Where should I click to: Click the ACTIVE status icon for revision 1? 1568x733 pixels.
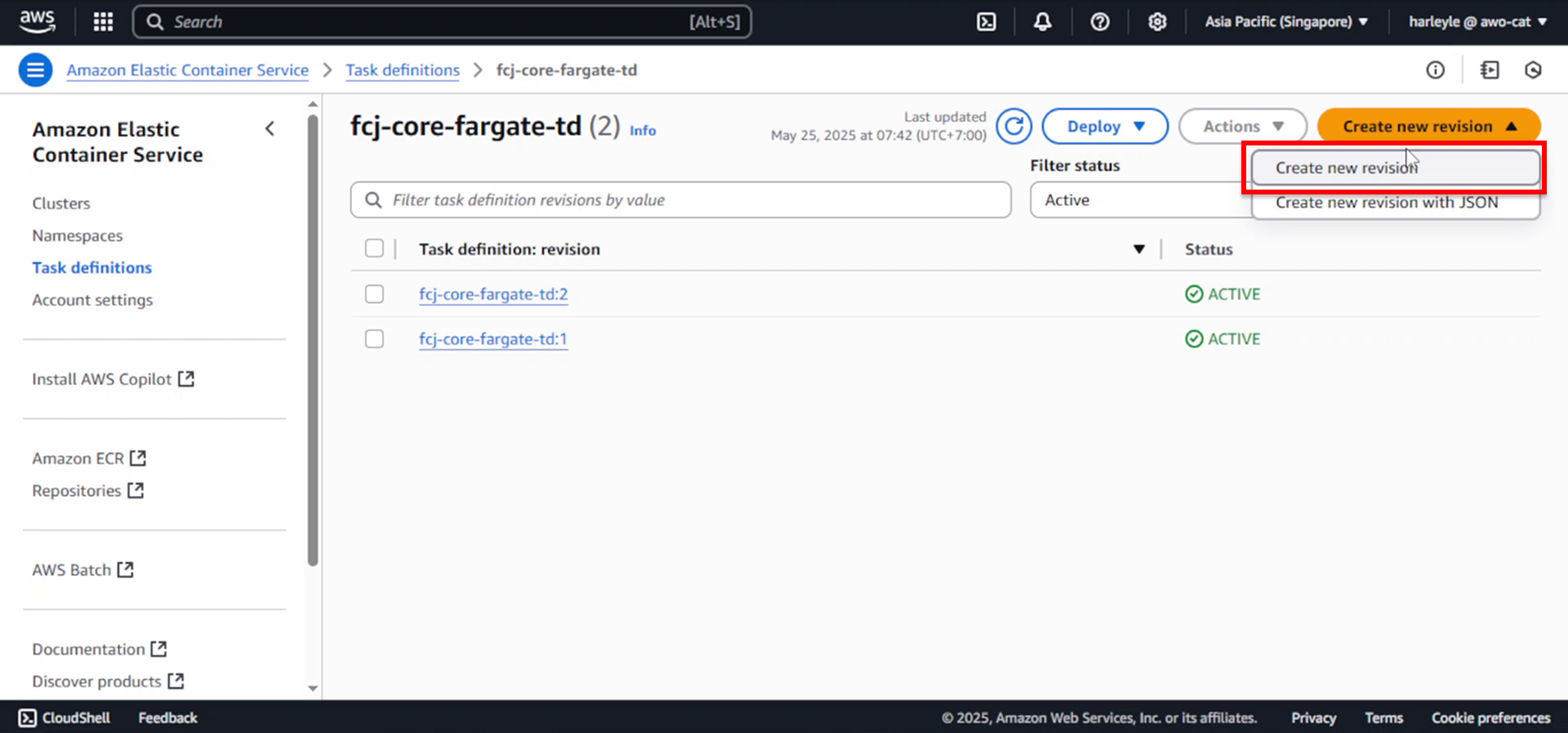(1194, 339)
